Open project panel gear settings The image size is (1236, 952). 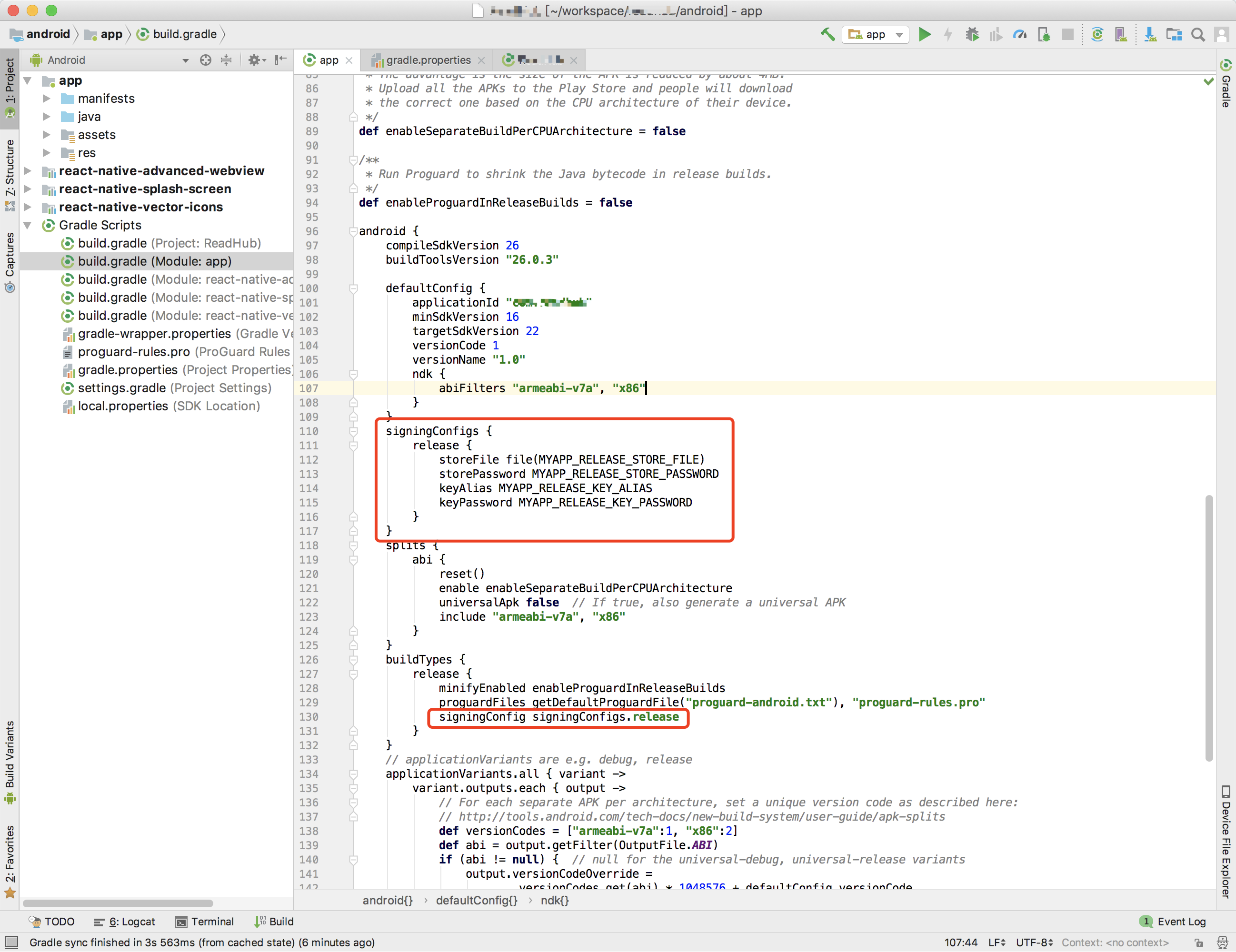pyautogui.click(x=256, y=60)
